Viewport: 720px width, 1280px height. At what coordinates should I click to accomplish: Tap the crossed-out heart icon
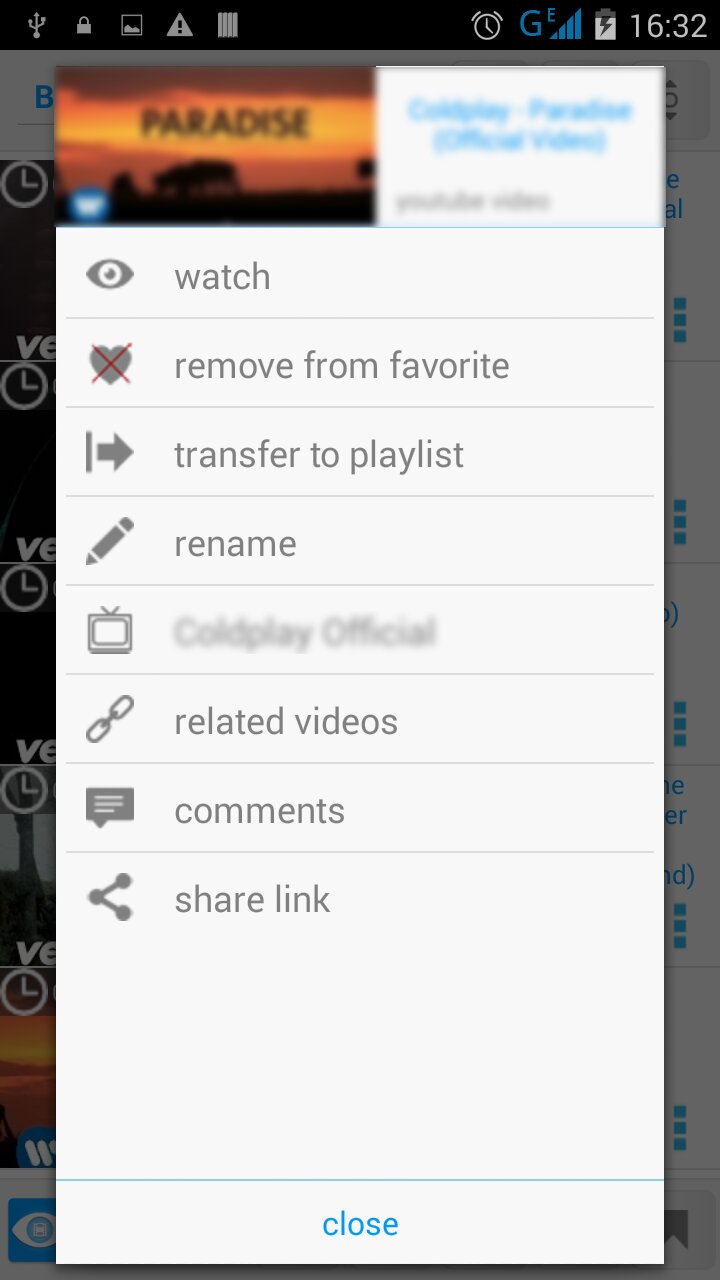(x=110, y=364)
